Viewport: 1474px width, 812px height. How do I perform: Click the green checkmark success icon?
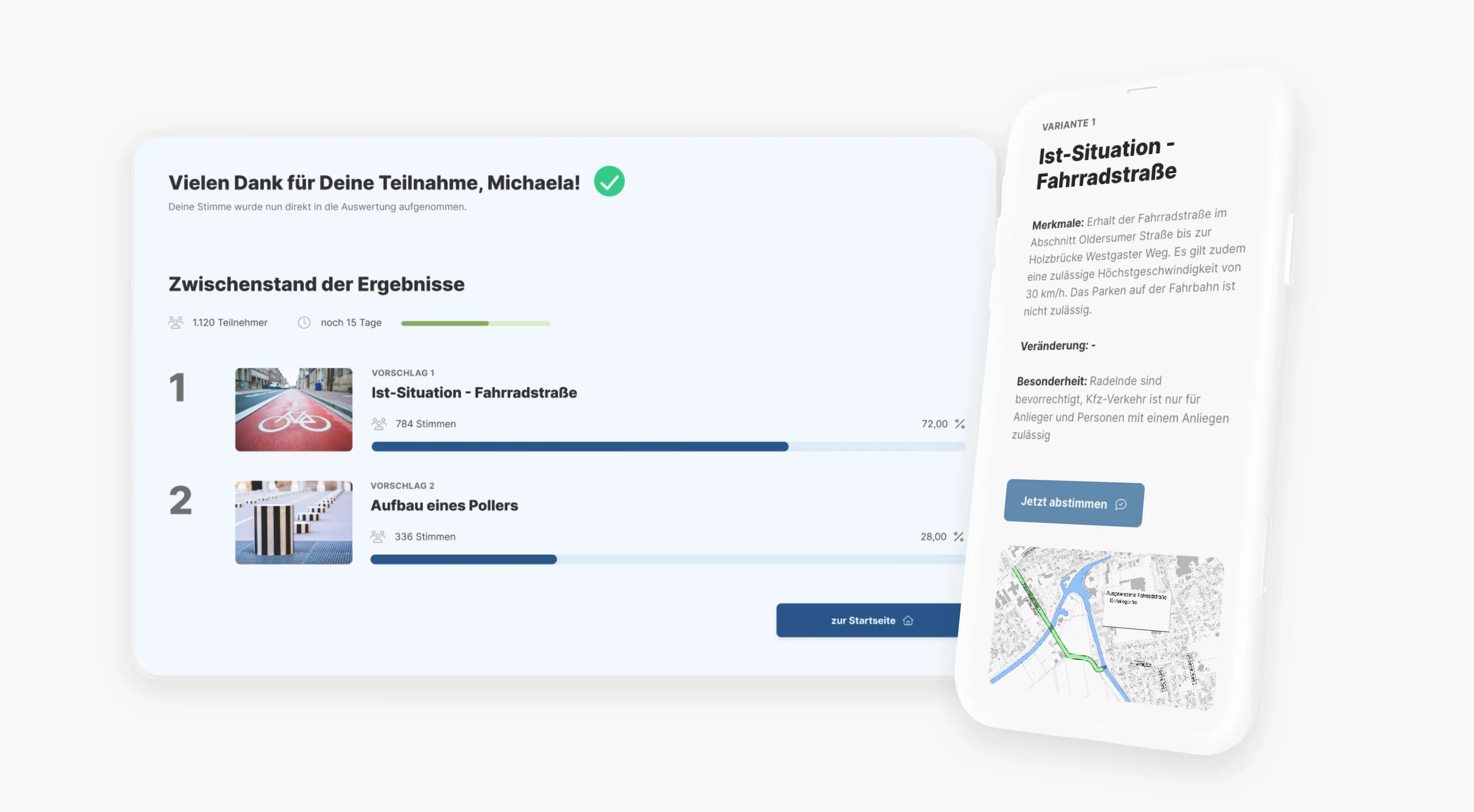[609, 181]
